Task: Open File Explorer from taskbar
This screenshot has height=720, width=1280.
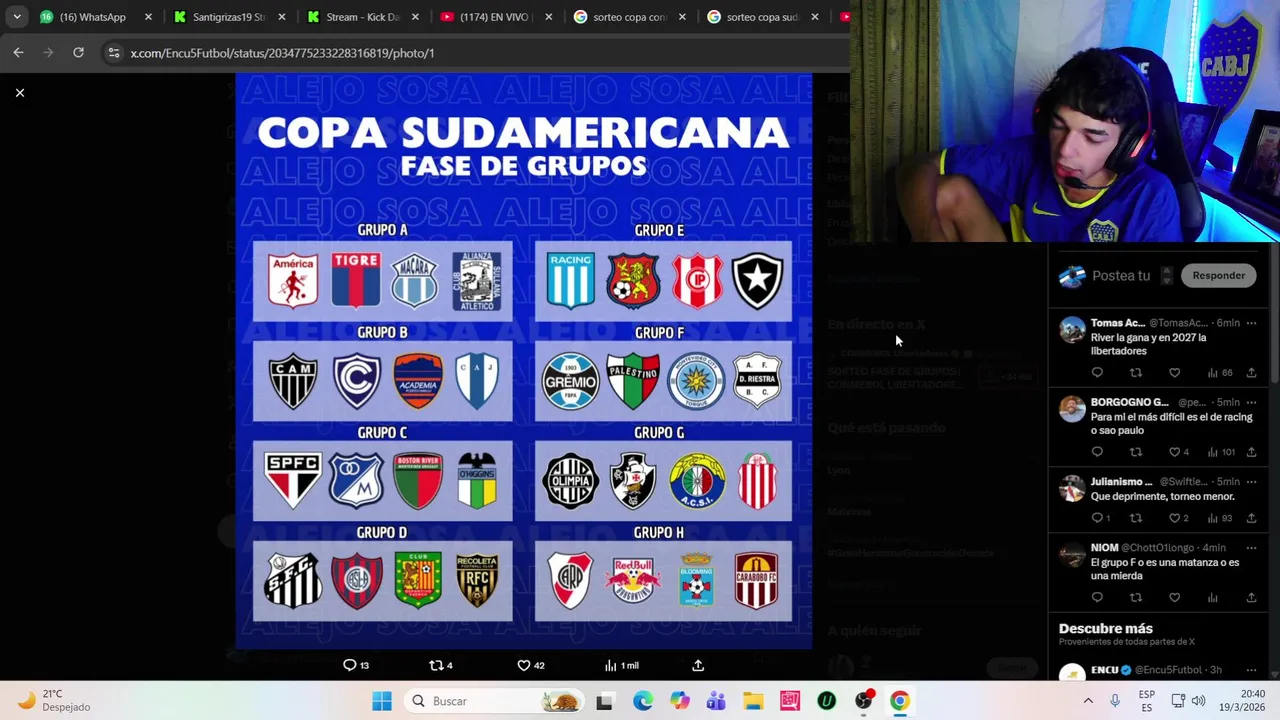Action: click(x=753, y=701)
